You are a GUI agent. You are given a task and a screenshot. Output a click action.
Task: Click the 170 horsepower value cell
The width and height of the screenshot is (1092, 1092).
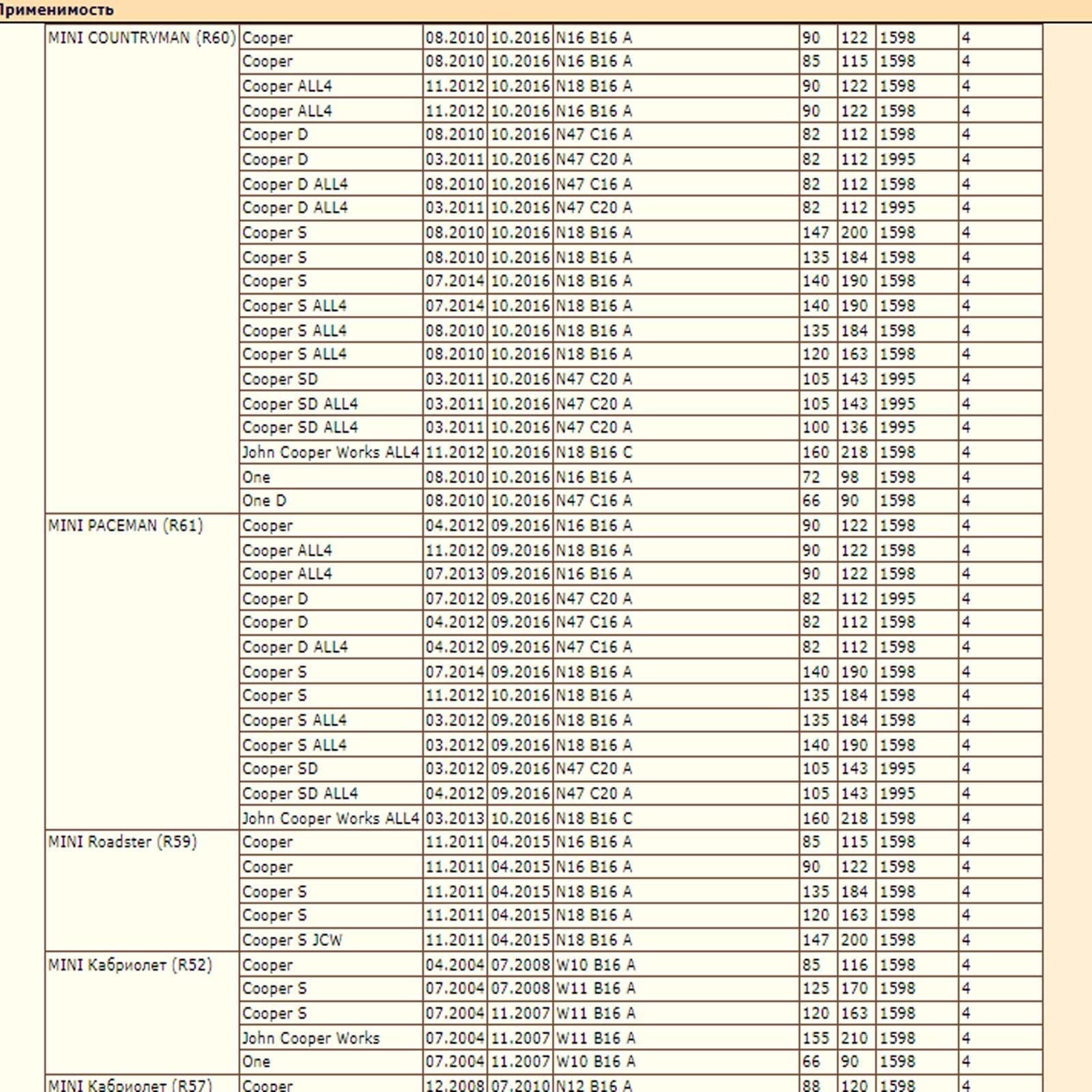pyautogui.click(x=854, y=989)
